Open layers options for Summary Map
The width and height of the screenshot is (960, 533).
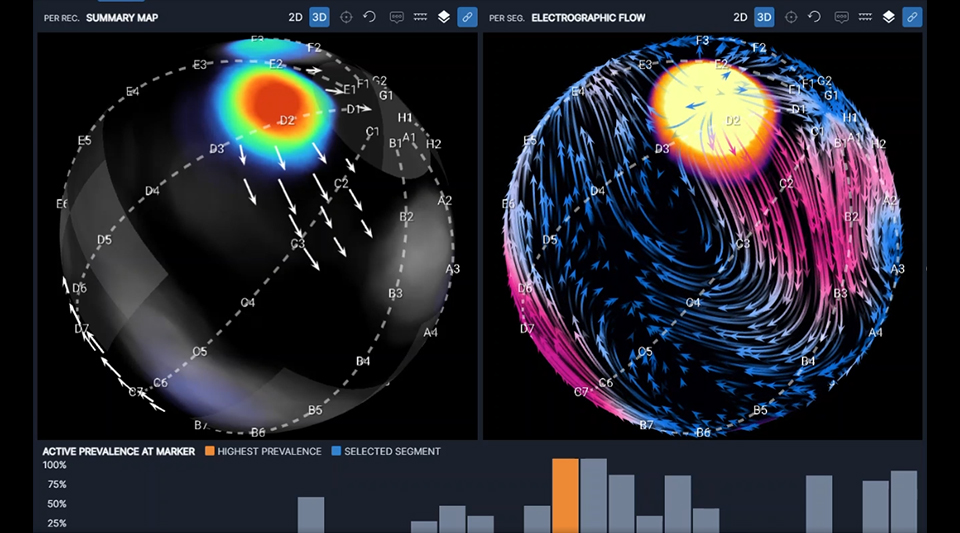444,17
